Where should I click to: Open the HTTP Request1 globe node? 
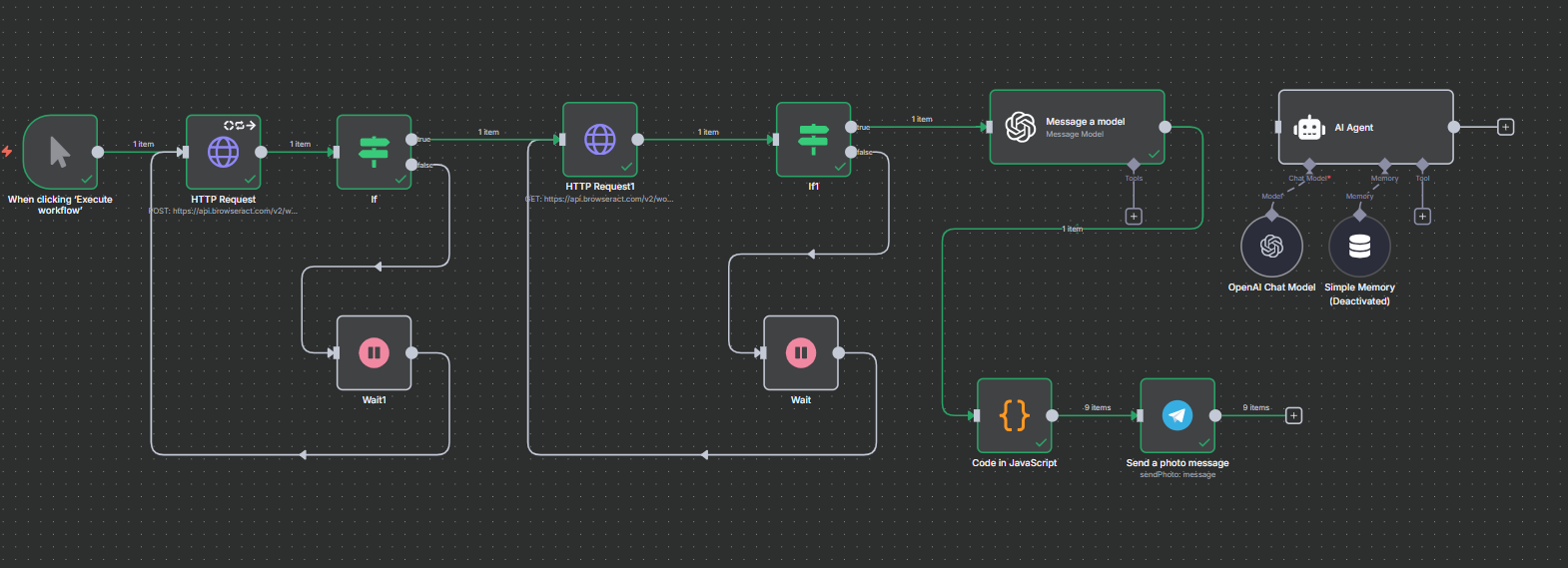tap(599, 140)
